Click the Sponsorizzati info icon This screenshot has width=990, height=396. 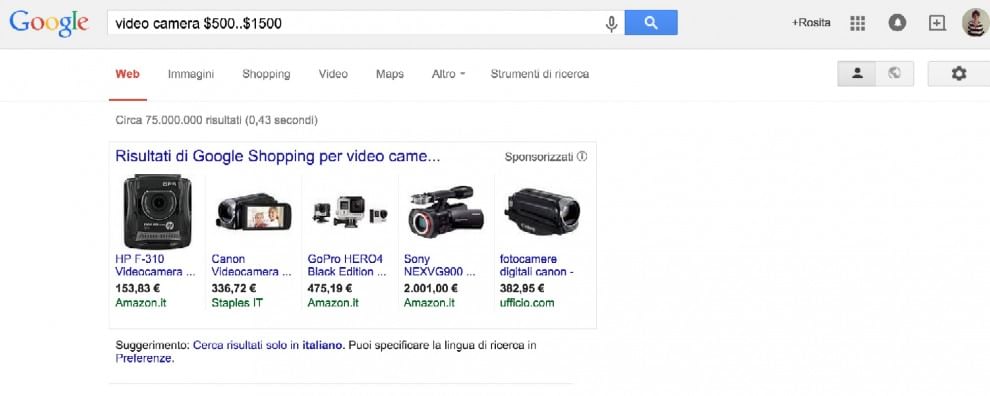pyautogui.click(x=582, y=156)
